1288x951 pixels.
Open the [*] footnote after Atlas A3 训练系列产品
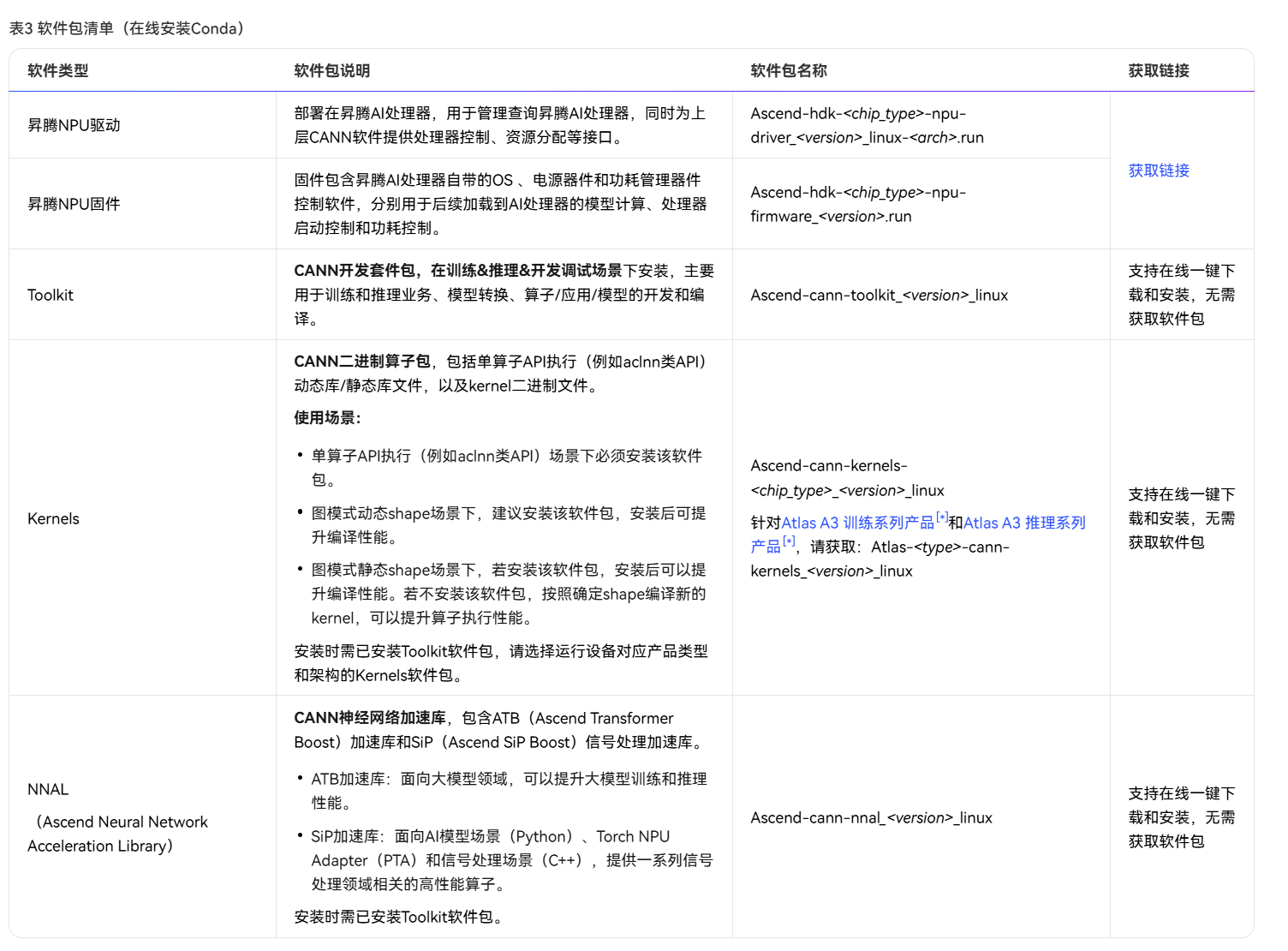[942, 517]
